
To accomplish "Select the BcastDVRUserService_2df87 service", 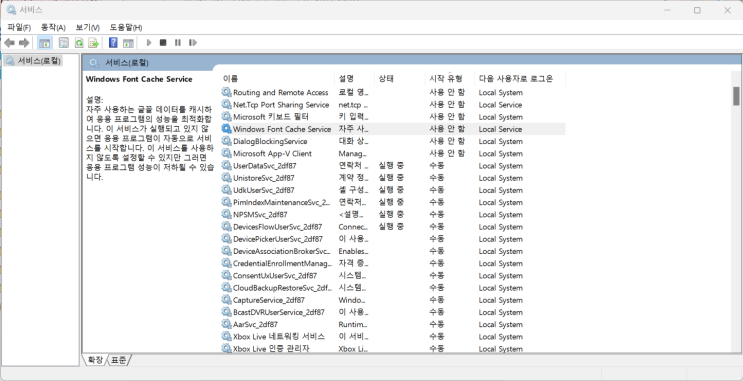I will [x=393, y=312].
